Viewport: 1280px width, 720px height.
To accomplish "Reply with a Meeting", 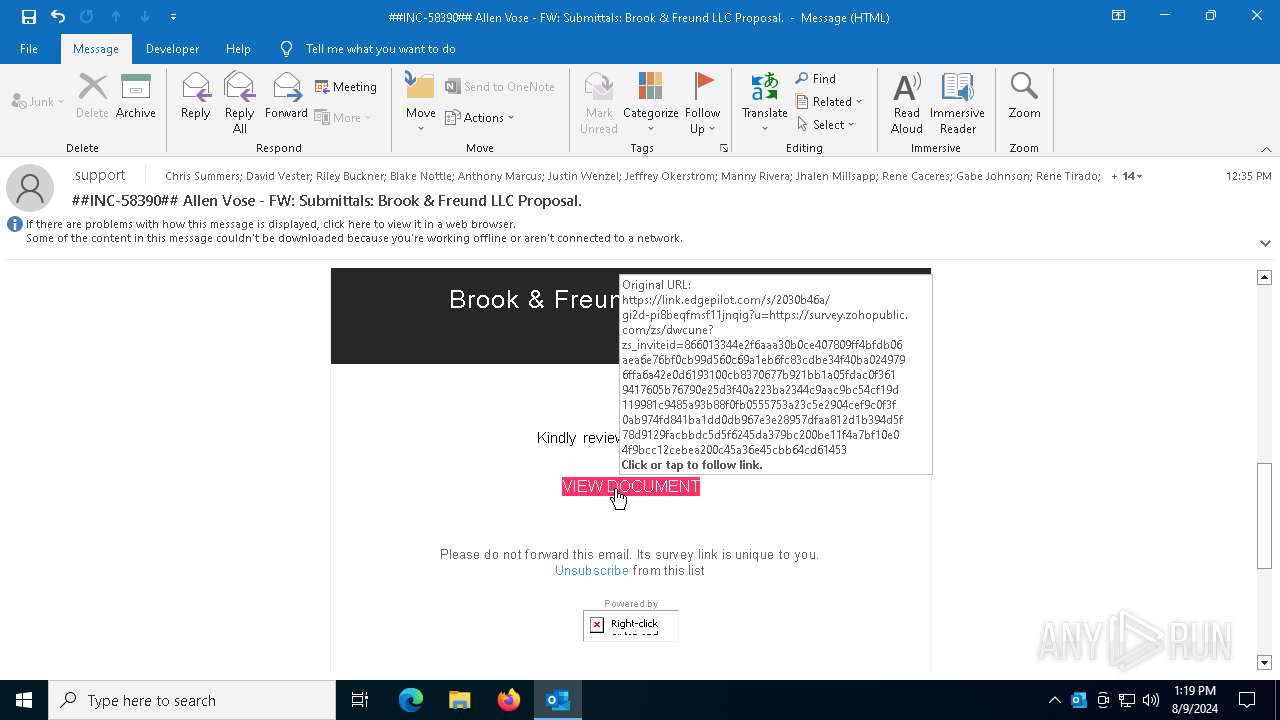I will [x=346, y=87].
